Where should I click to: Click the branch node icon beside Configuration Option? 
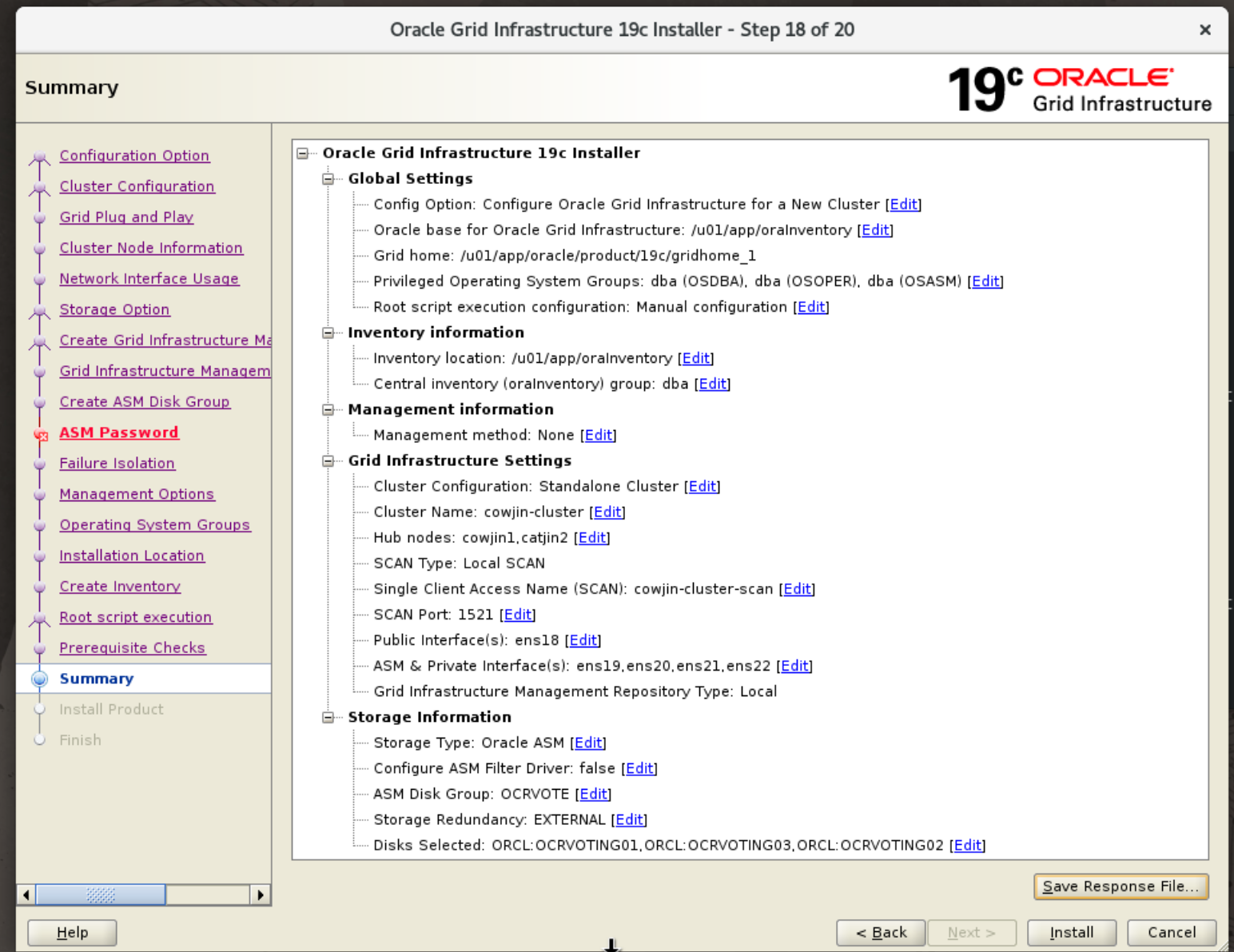pyautogui.click(x=39, y=157)
